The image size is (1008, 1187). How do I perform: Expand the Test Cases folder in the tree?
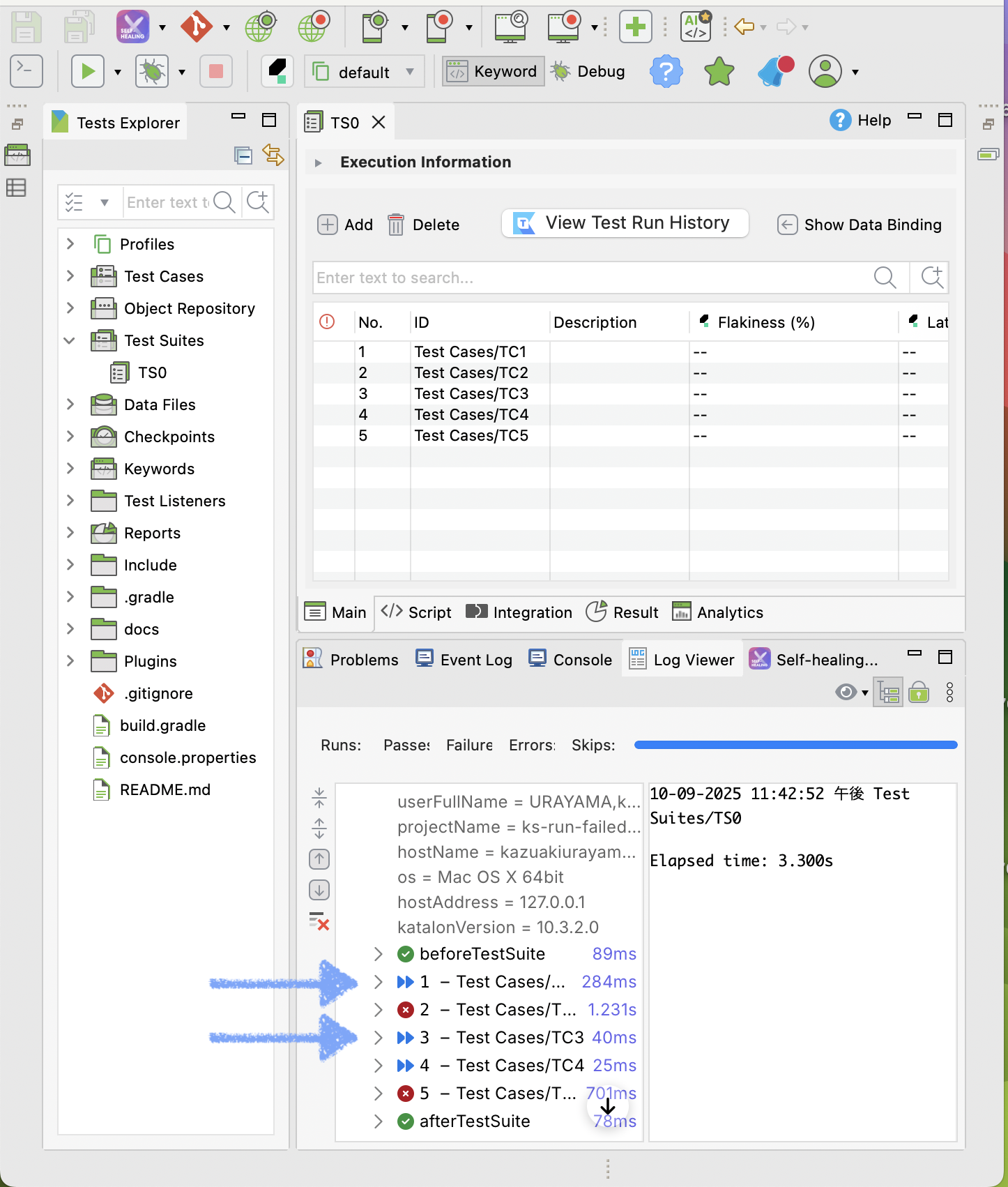pos(70,276)
